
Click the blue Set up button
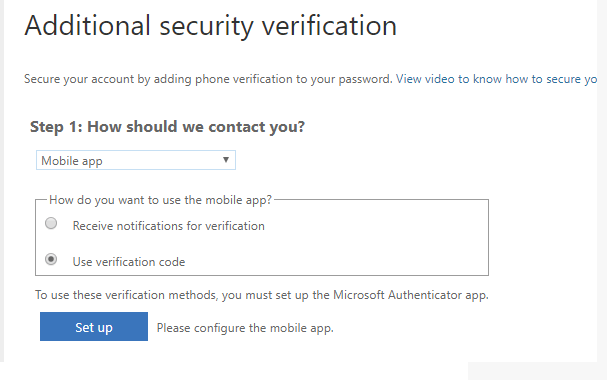(x=94, y=326)
